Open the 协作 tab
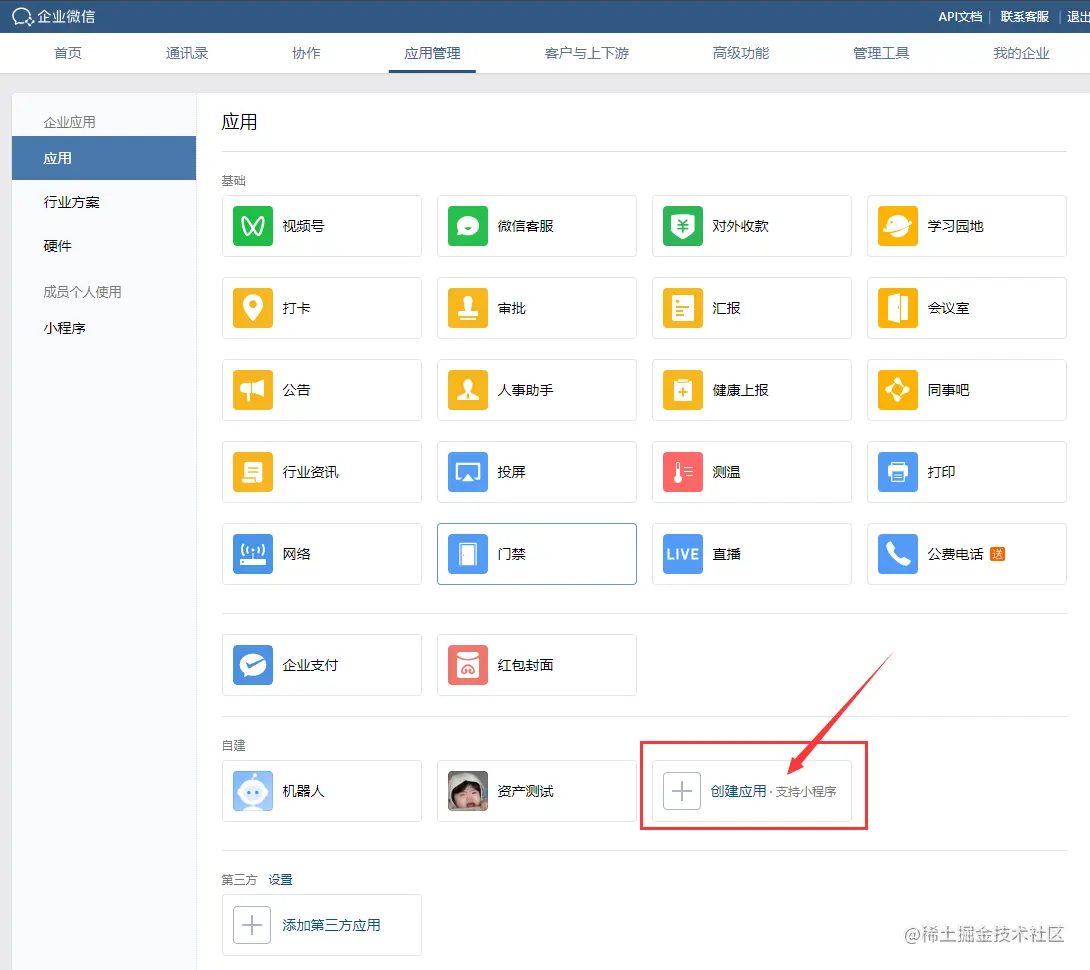 306,53
